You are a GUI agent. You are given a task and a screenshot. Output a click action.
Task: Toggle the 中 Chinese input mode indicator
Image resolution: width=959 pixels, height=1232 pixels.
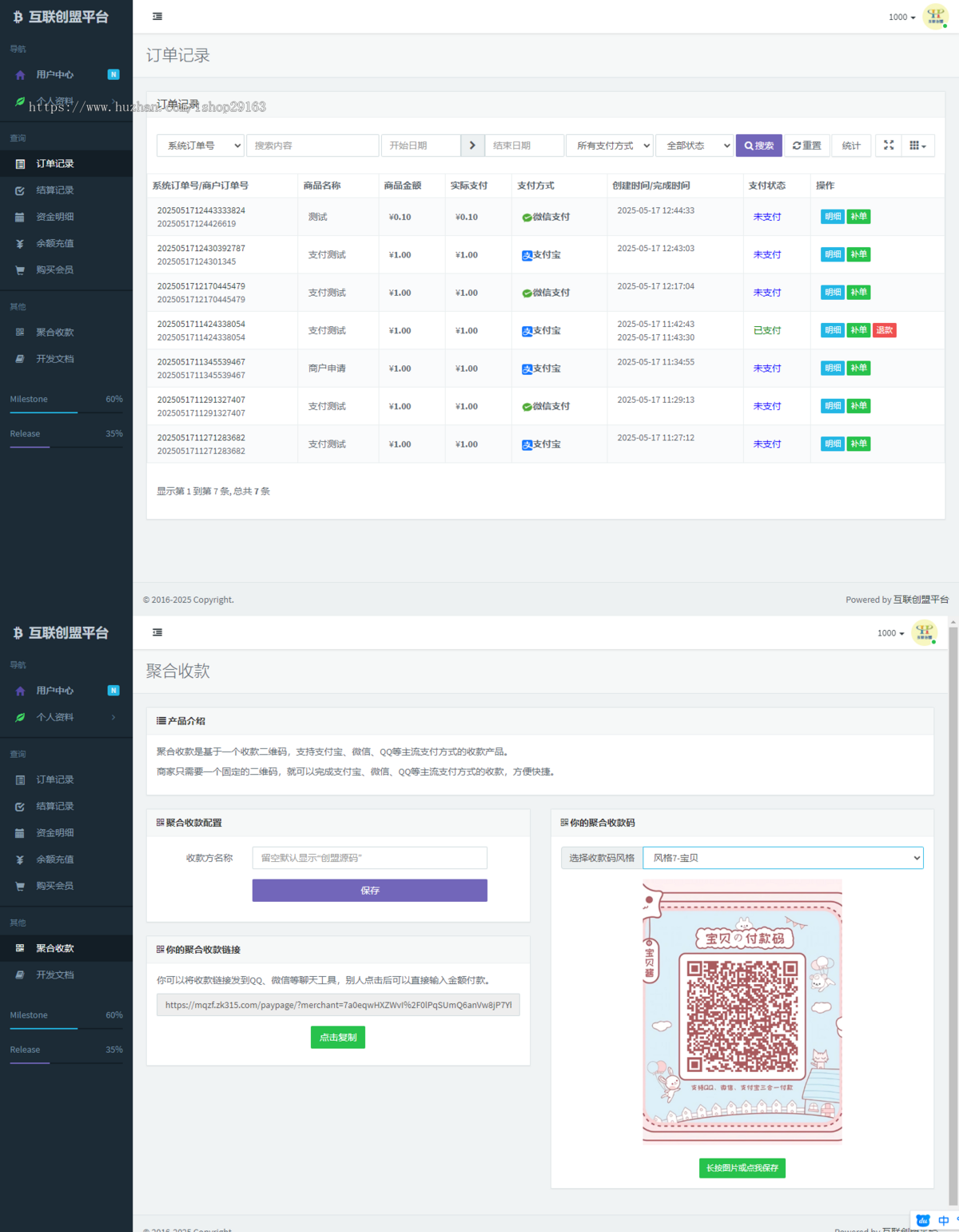tap(944, 1221)
